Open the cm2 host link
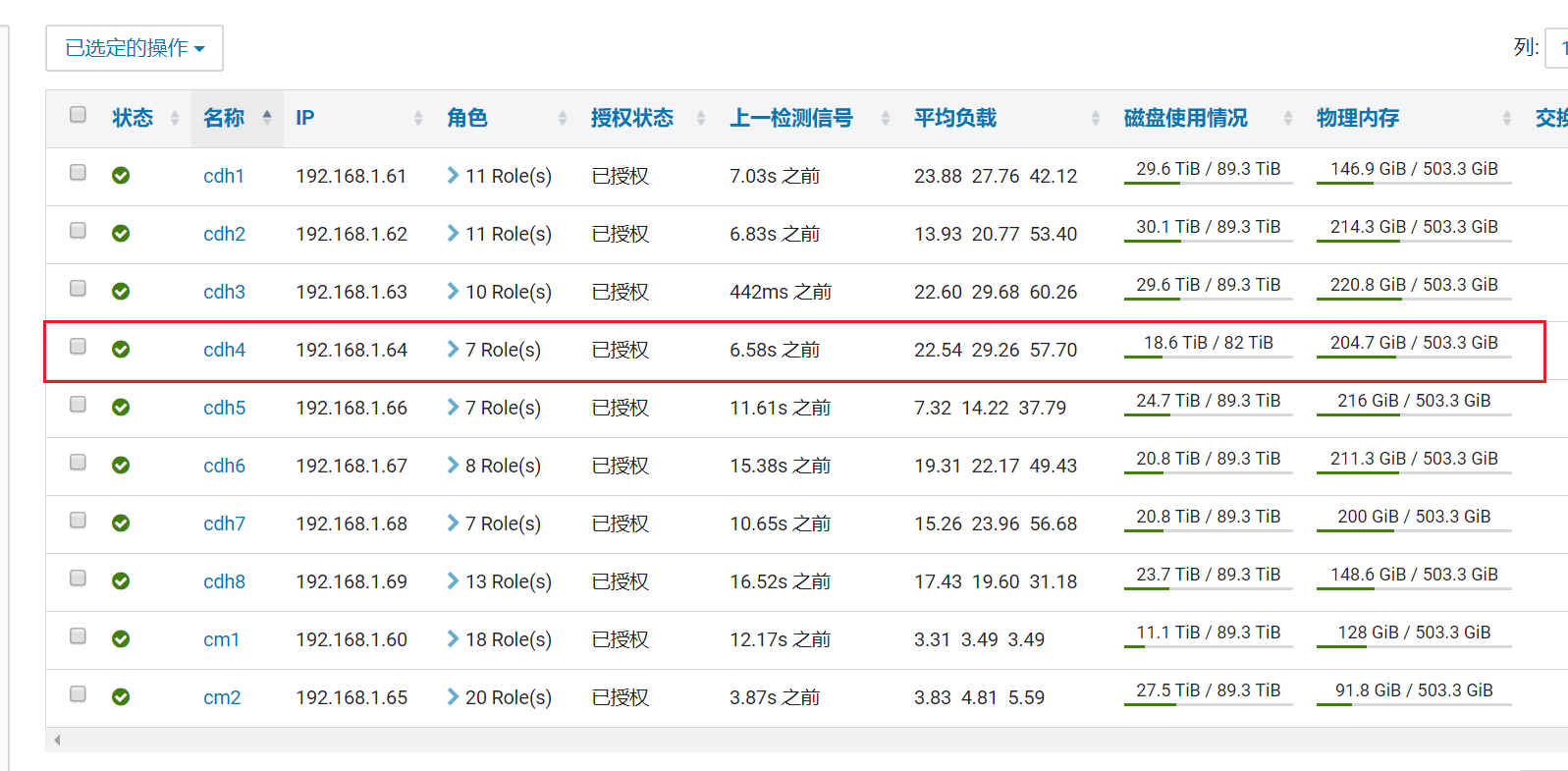The image size is (1568, 771). (x=222, y=697)
